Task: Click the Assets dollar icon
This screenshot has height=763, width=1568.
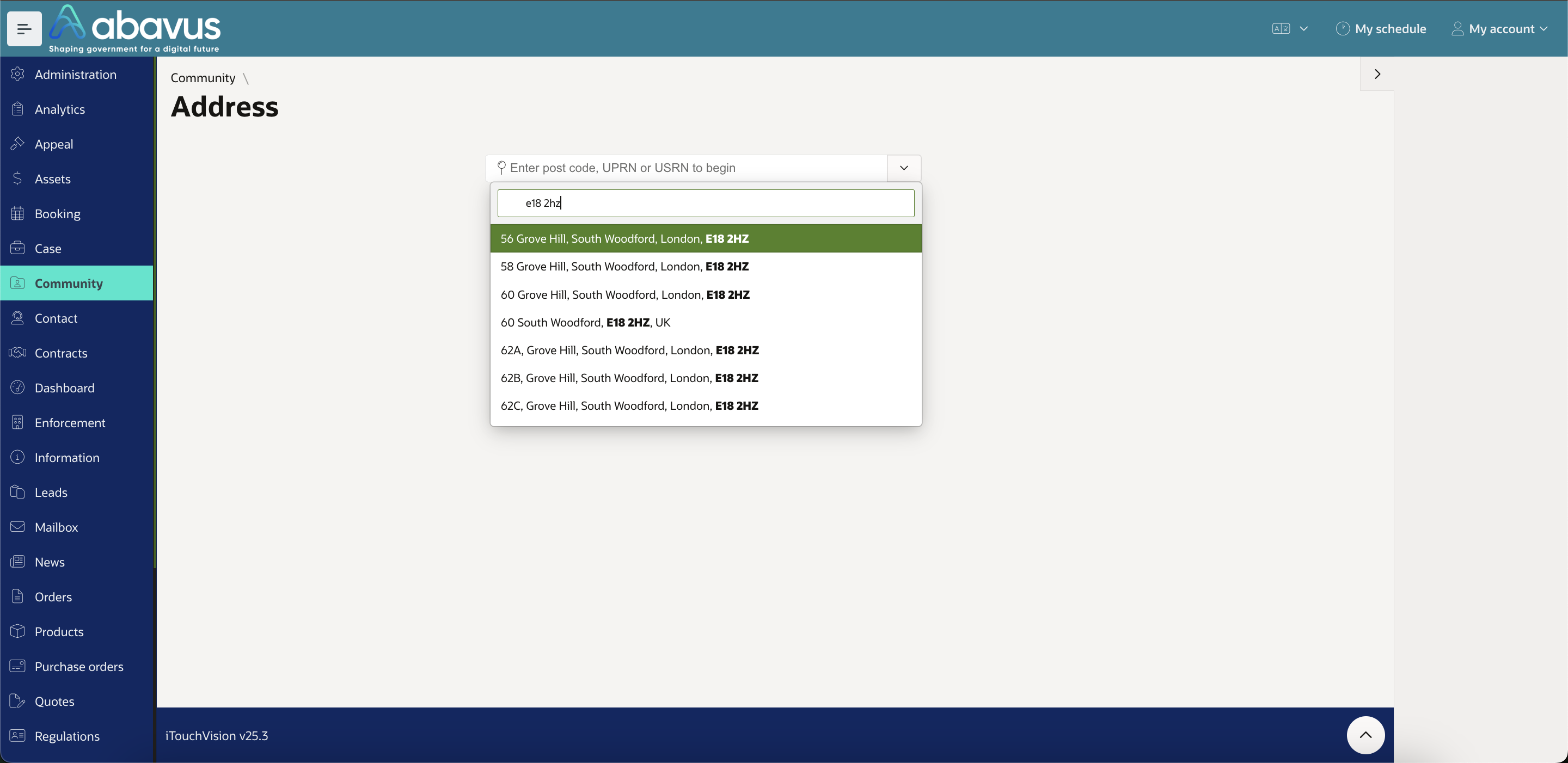Action: [17, 179]
